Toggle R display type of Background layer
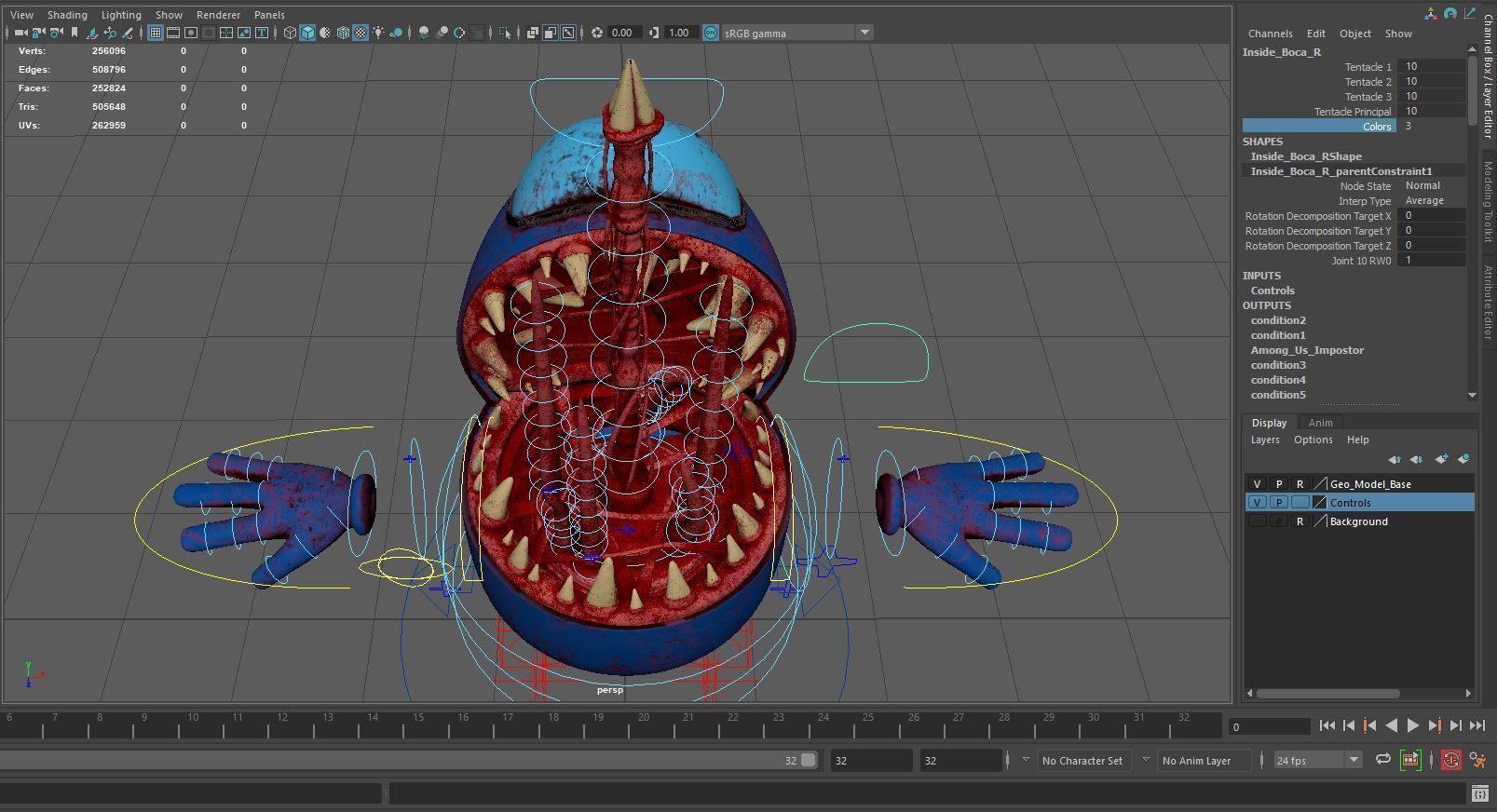The height and width of the screenshot is (812, 1497). (1300, 521)
